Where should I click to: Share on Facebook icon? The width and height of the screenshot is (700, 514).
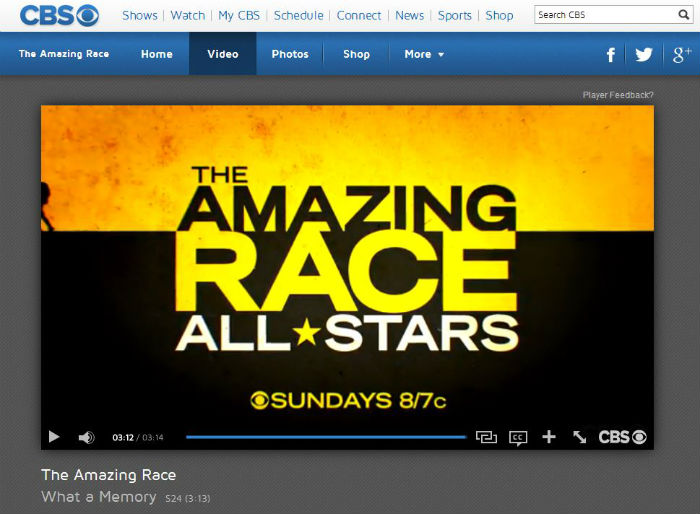point(611,54)
